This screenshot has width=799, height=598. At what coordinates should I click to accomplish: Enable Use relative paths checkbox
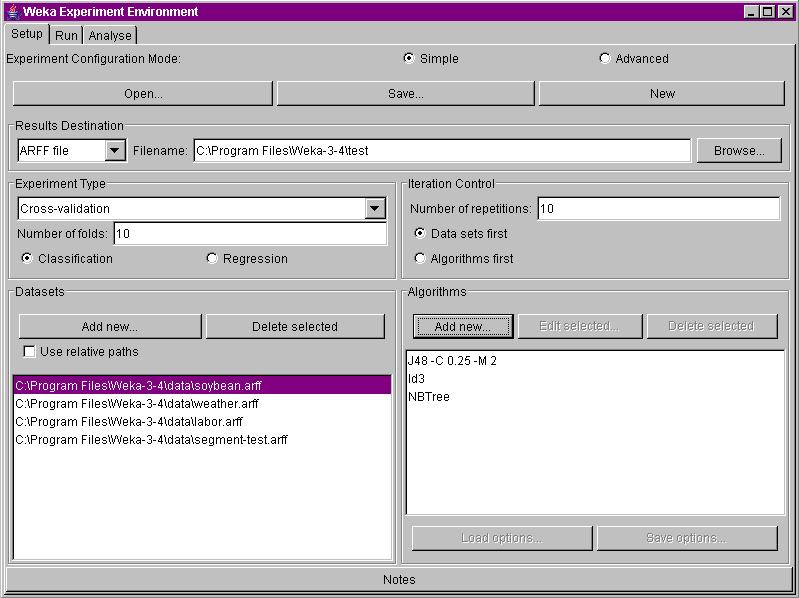[x=30, y=351]
